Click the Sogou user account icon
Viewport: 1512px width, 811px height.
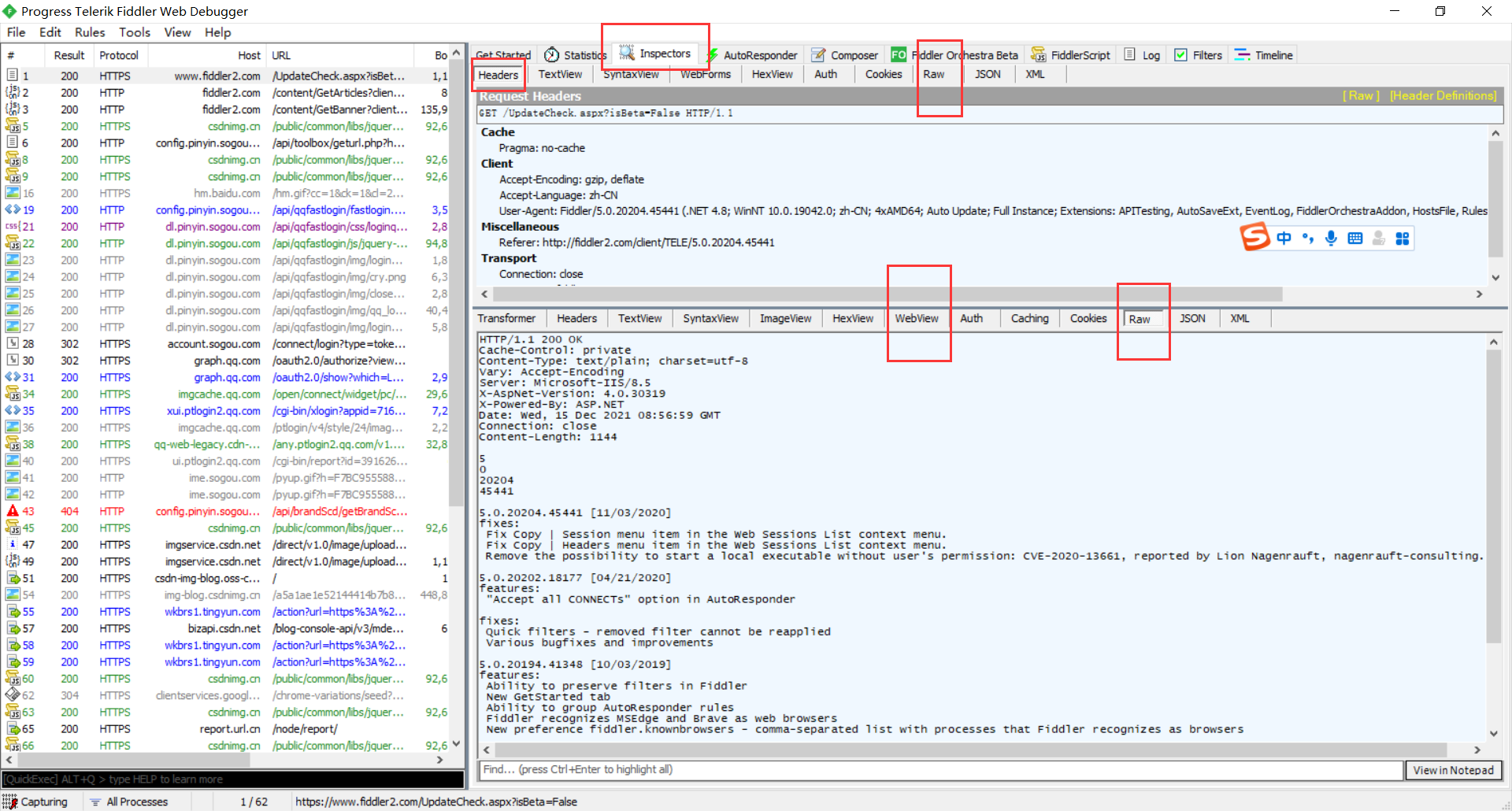1378,238
